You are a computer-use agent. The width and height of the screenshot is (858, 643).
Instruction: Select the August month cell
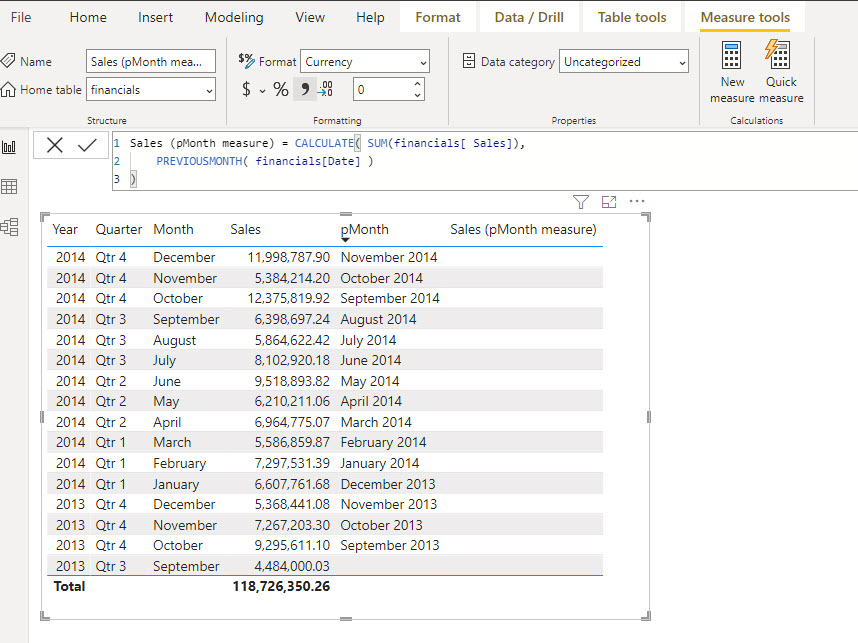175,340
